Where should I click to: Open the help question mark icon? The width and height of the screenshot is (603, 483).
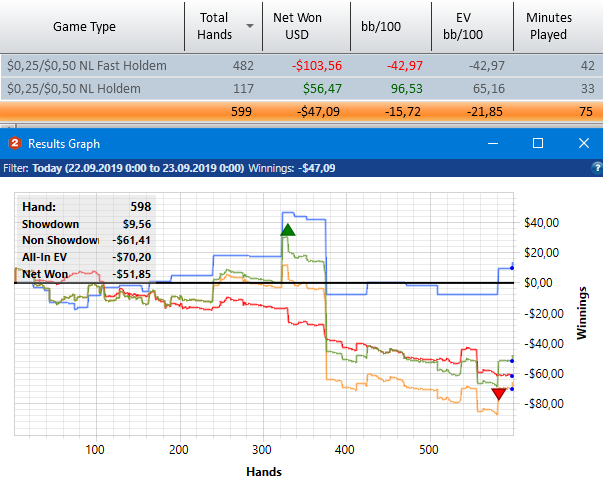tap(597, 168)
